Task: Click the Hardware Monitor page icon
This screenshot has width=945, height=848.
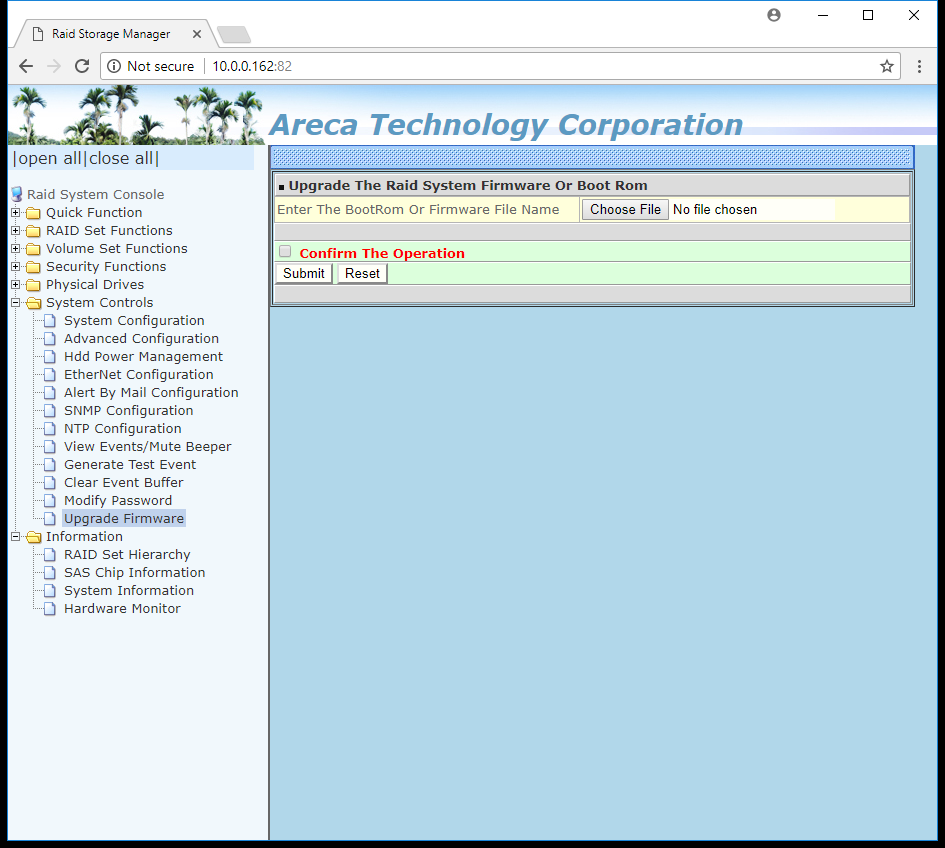Action: click(x=50, y=609)
